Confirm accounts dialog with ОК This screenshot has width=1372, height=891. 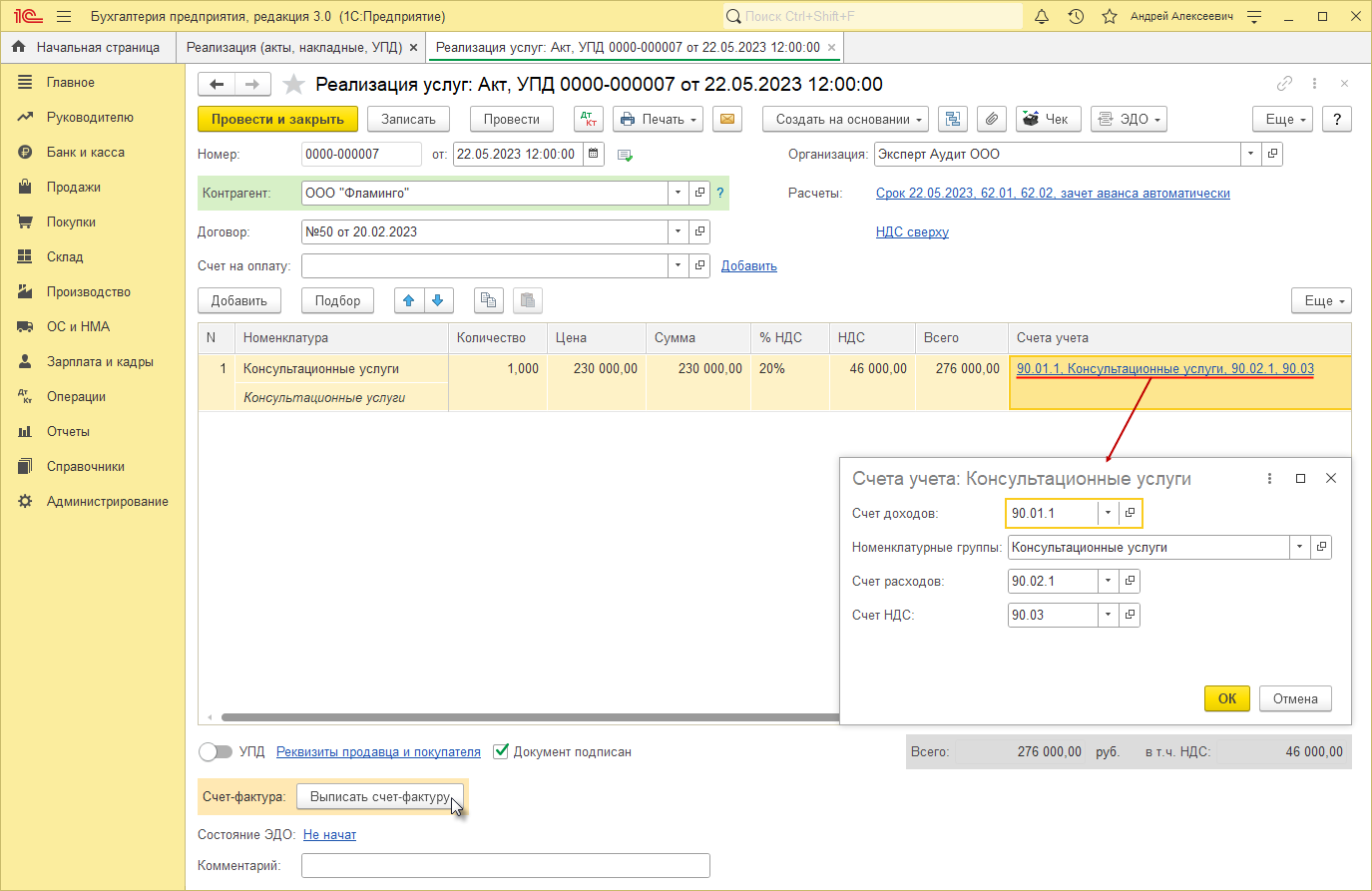pyautogui.click(x=1227, y=698)
